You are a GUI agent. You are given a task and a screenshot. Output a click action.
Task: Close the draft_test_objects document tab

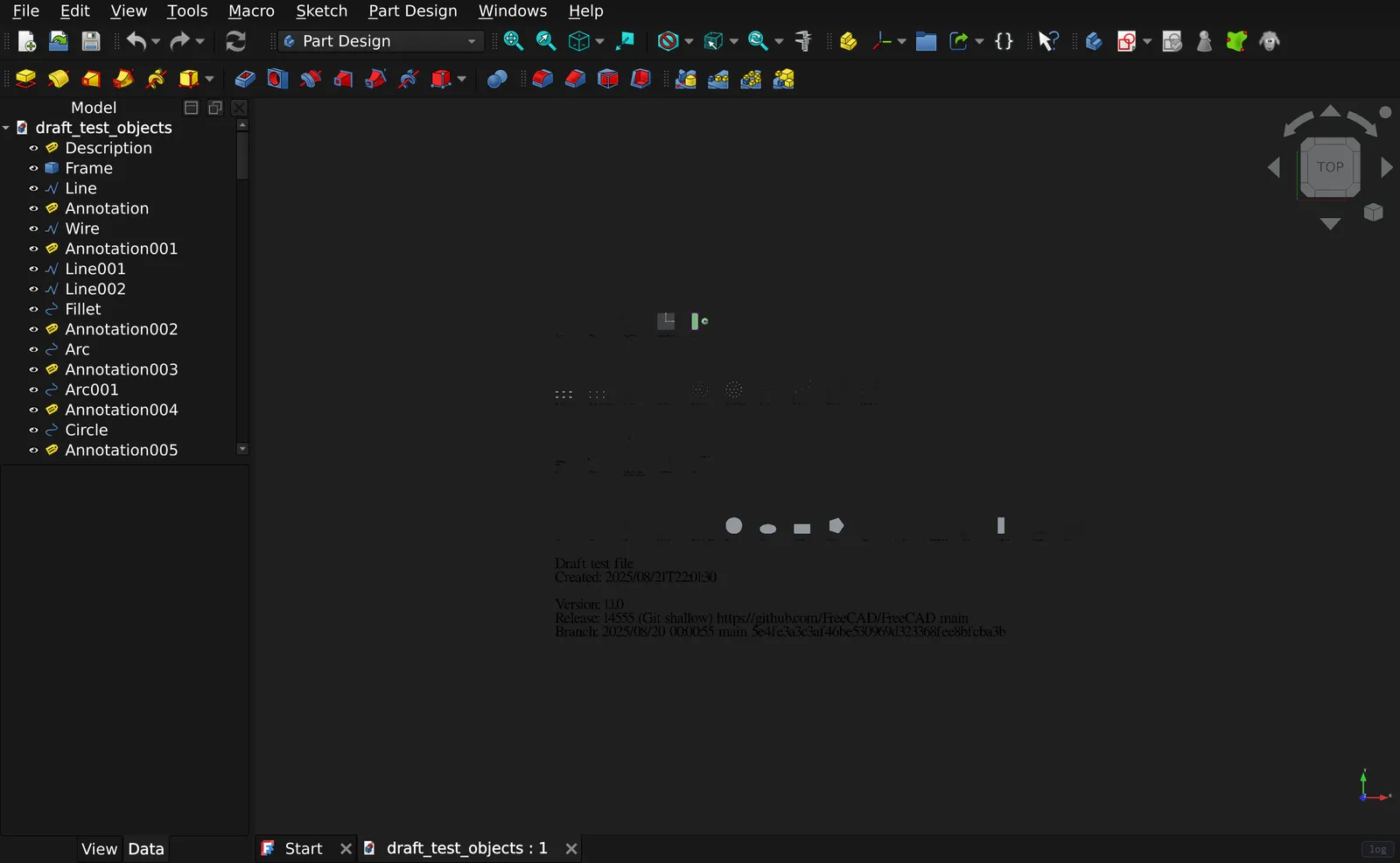pyautogui.click(x=571, y=848)
